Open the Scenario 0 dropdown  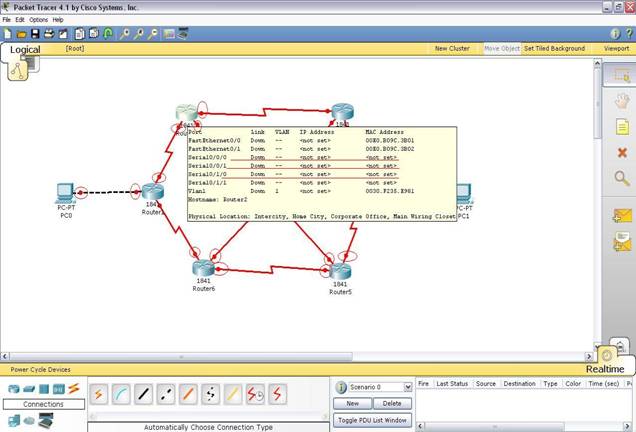click(407, 387)
